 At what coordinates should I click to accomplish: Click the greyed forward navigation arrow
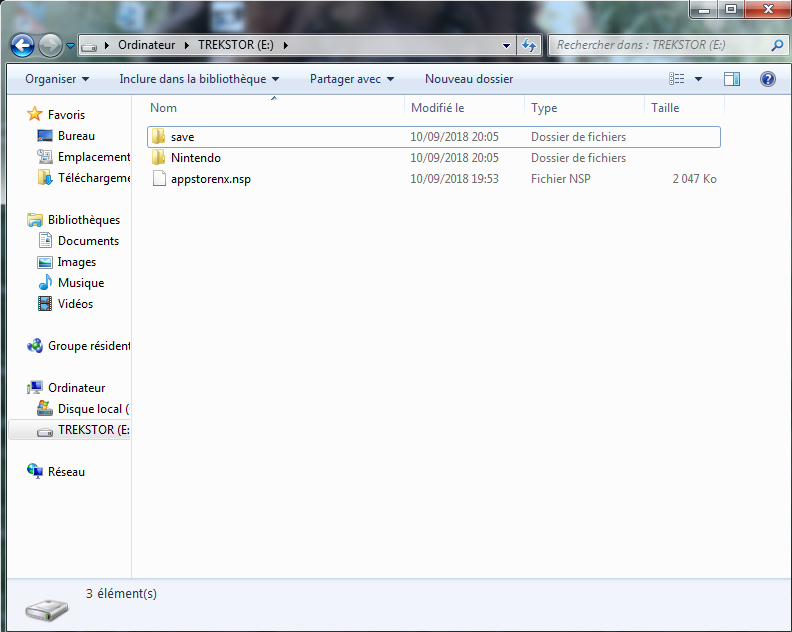click(51, 45)
